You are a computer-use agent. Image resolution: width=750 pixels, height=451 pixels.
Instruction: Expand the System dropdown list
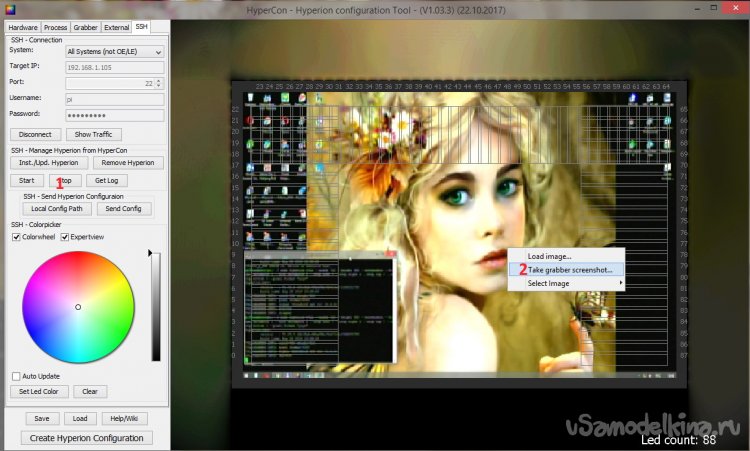[158, 51]
